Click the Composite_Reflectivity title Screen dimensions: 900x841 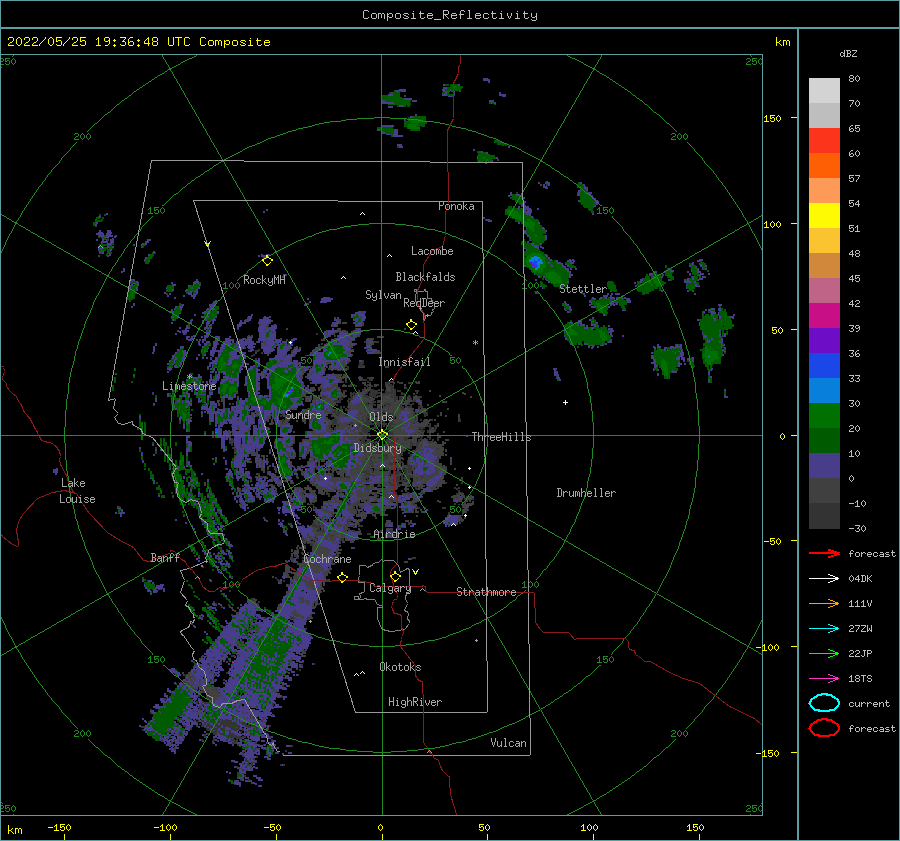pos(449,15)
